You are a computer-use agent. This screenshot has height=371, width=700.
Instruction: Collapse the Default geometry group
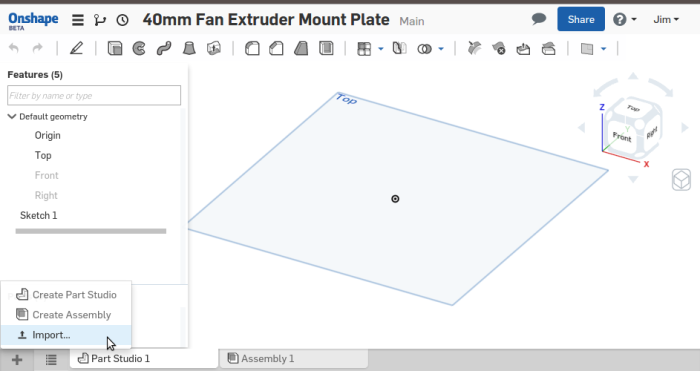[12, 117]
